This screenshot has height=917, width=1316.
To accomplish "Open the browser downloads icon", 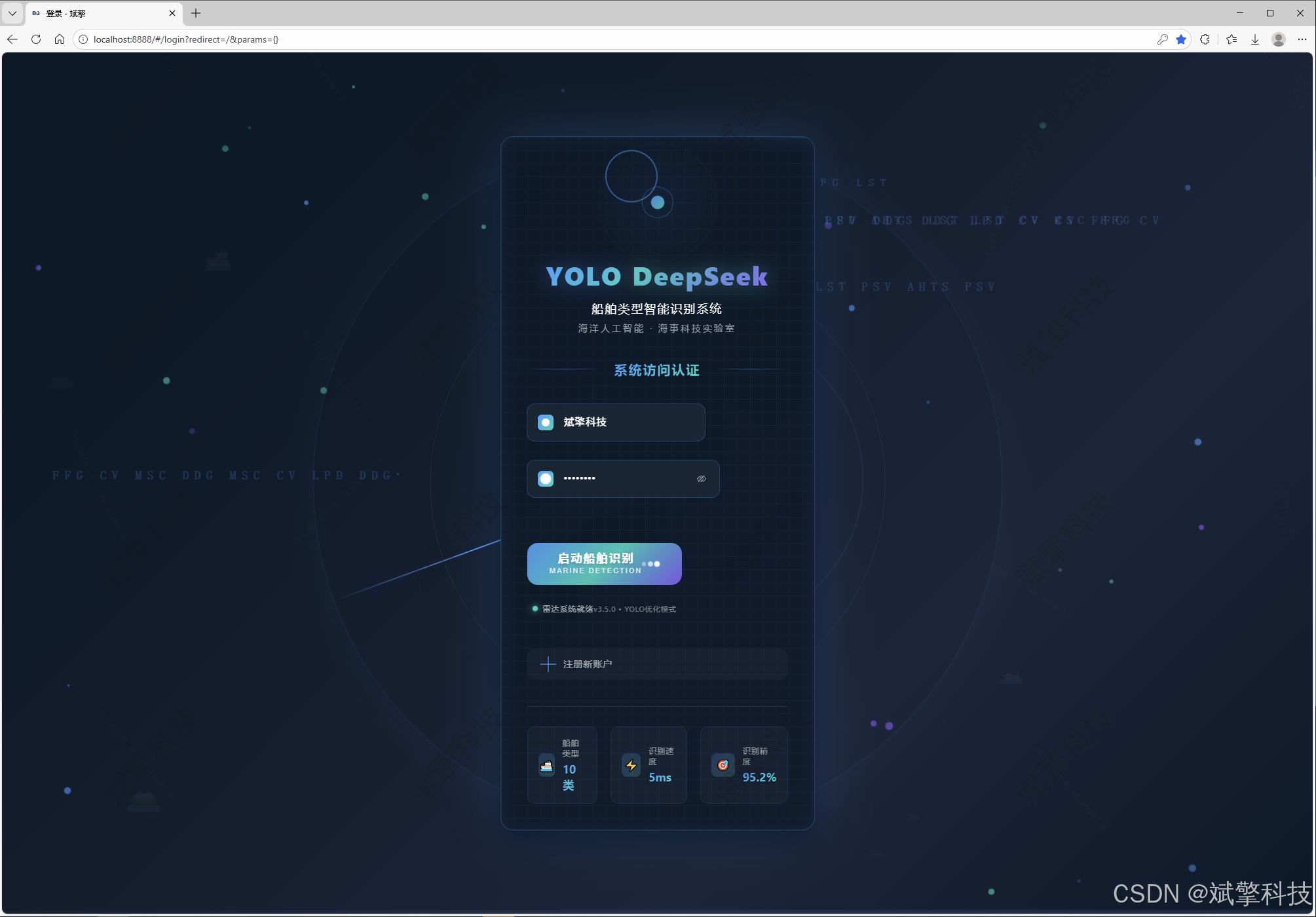I will [1254, 39].
